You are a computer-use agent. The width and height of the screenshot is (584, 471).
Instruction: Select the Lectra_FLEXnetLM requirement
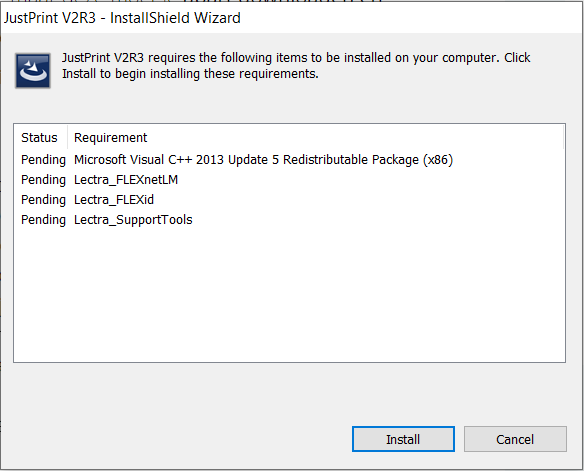[x=126, y=180]
